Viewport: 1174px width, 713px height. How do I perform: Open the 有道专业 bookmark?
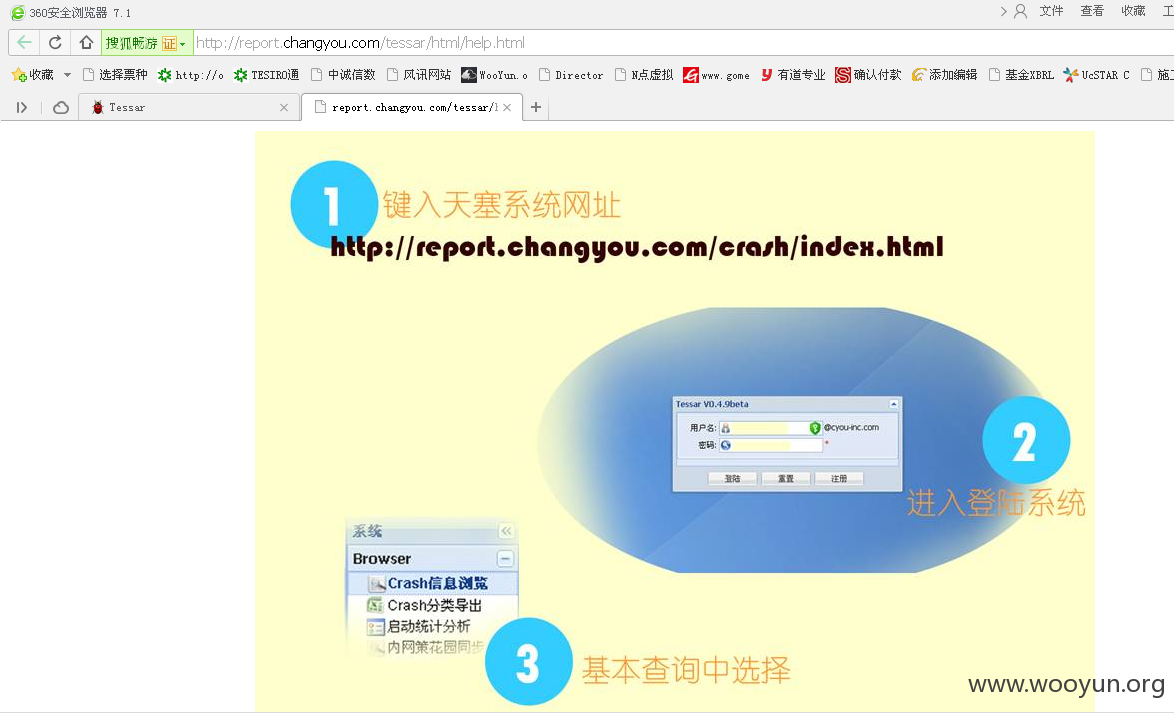pyautogui.click(x=793, y=75)
